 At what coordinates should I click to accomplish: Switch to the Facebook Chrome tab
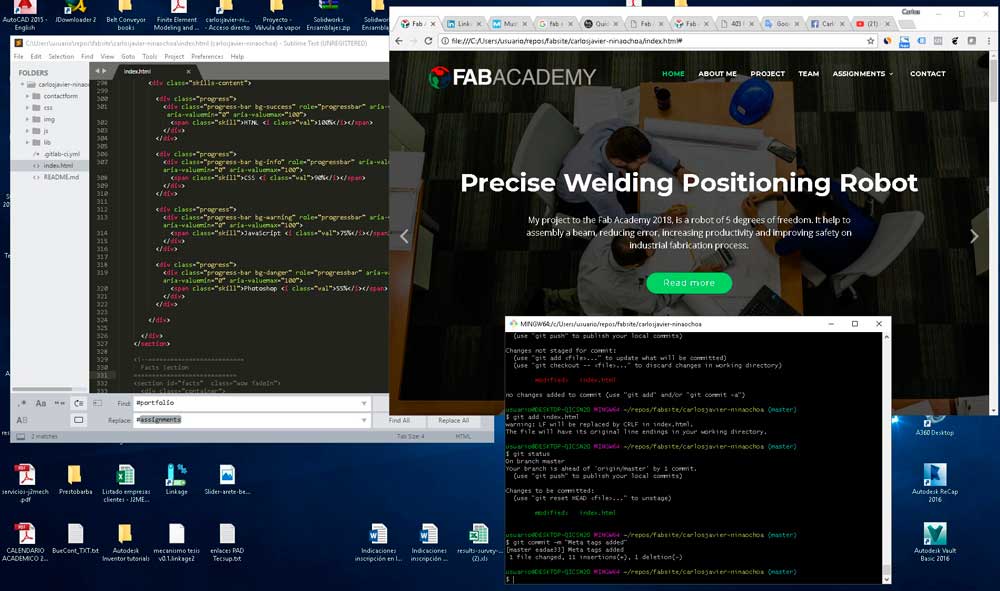(827, 24)
